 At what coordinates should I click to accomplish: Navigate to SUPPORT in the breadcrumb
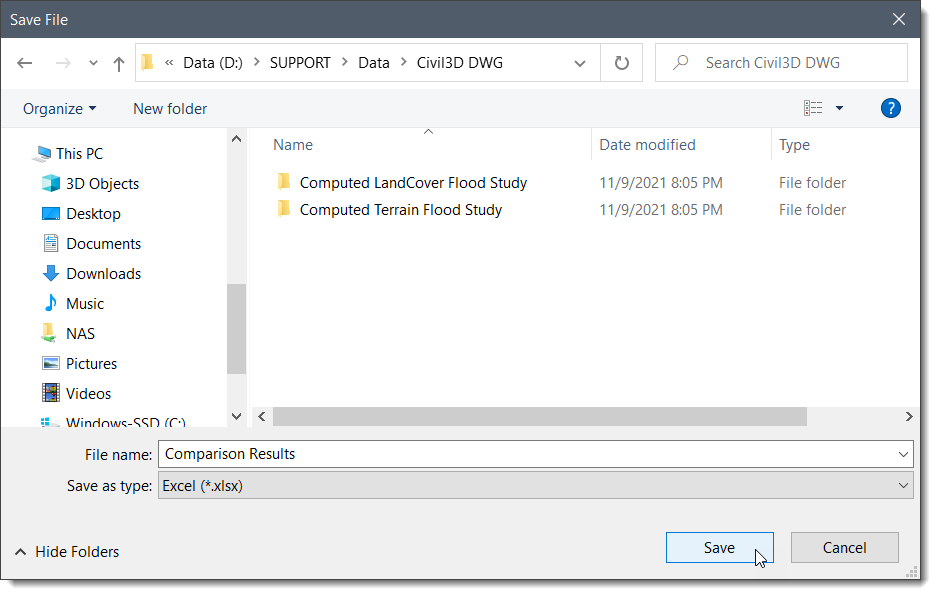point(300,63)
